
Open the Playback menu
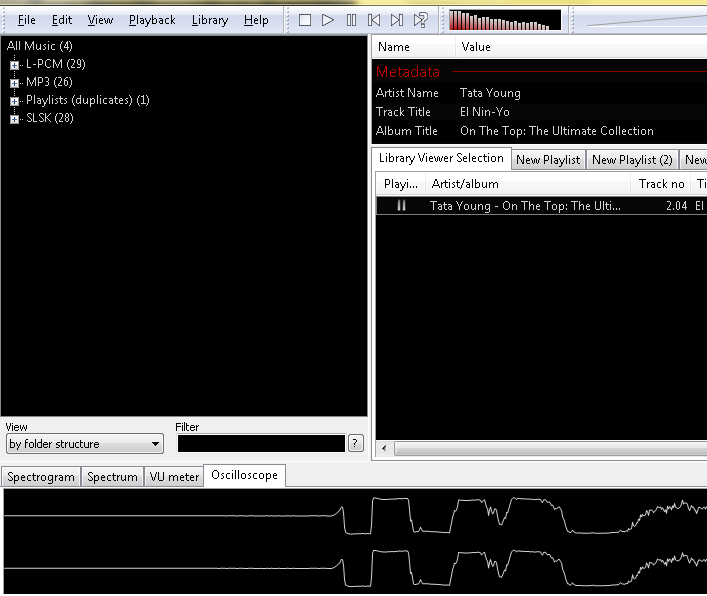point(152,20)
